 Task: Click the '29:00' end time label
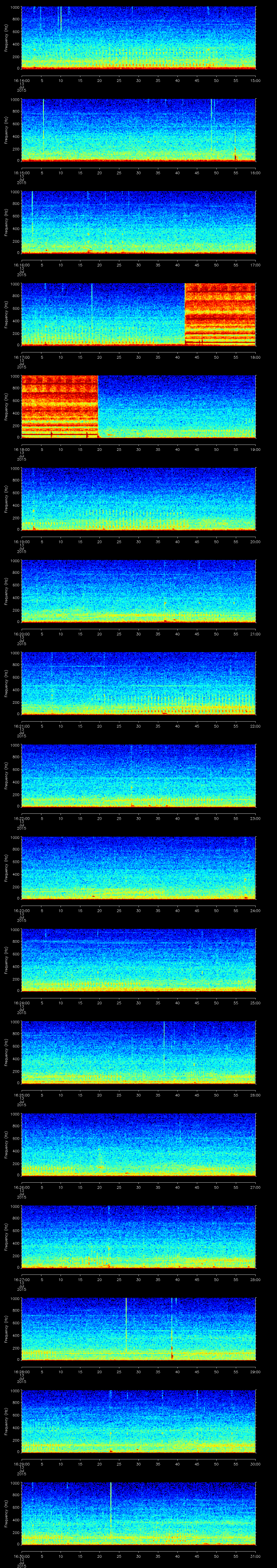[256, 1371]
